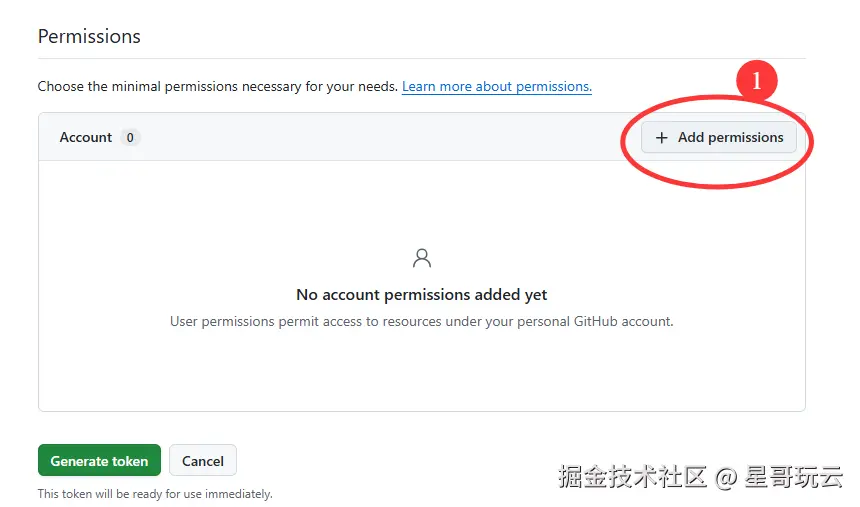Click the User permissions description text

[422, 322]
